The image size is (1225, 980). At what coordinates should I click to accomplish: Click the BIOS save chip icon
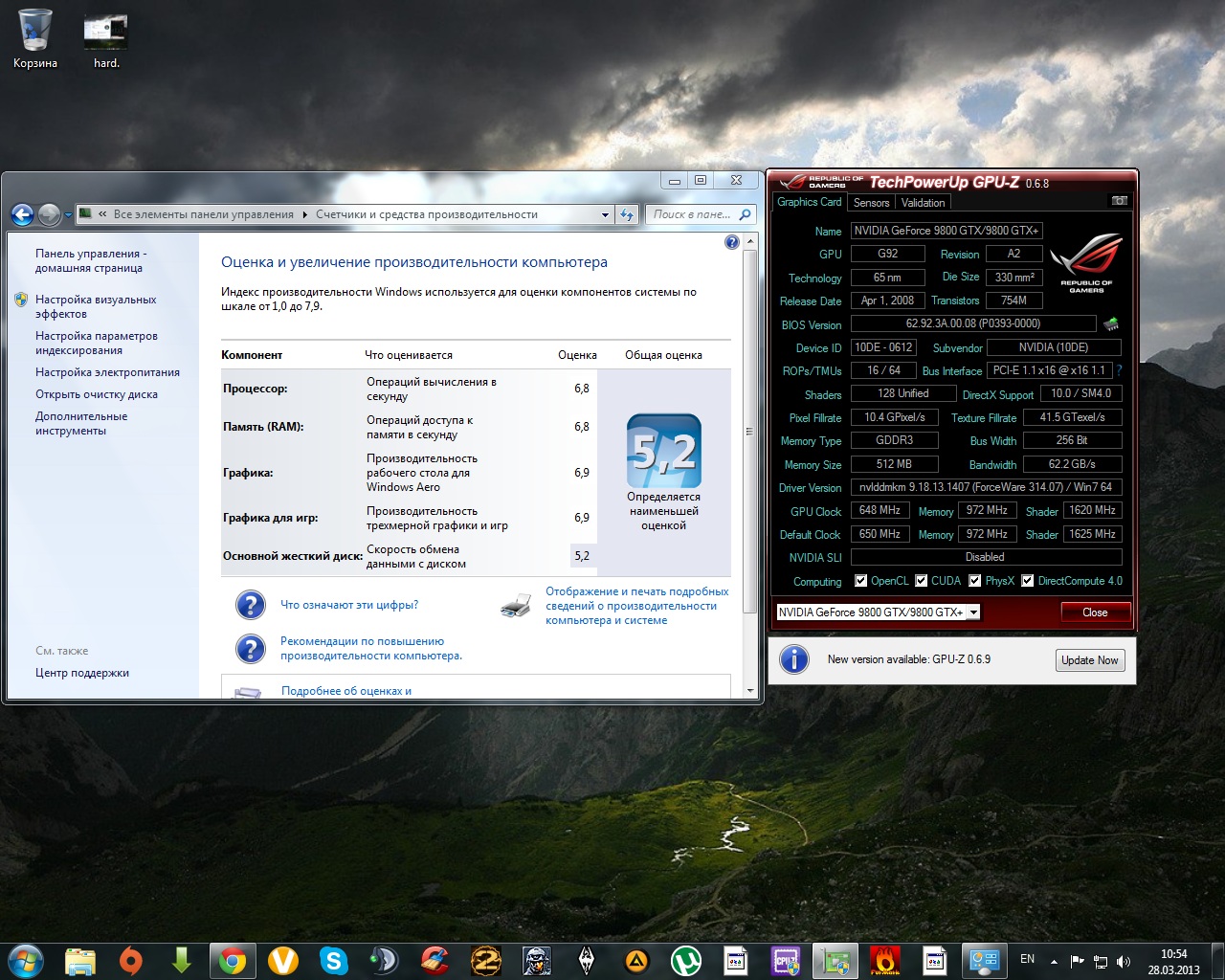[1111, 324]
